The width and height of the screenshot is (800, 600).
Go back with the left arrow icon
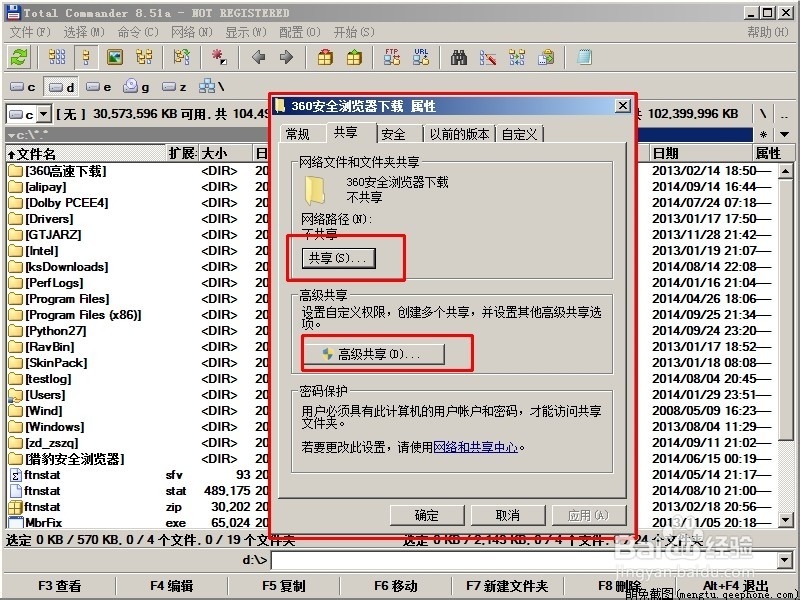click(259, 57)
